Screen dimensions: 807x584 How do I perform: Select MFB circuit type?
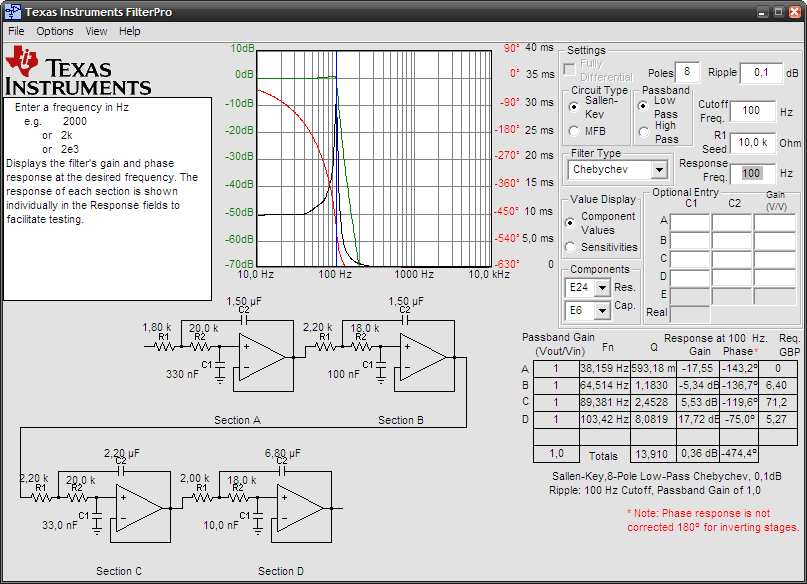pos(574,131)
